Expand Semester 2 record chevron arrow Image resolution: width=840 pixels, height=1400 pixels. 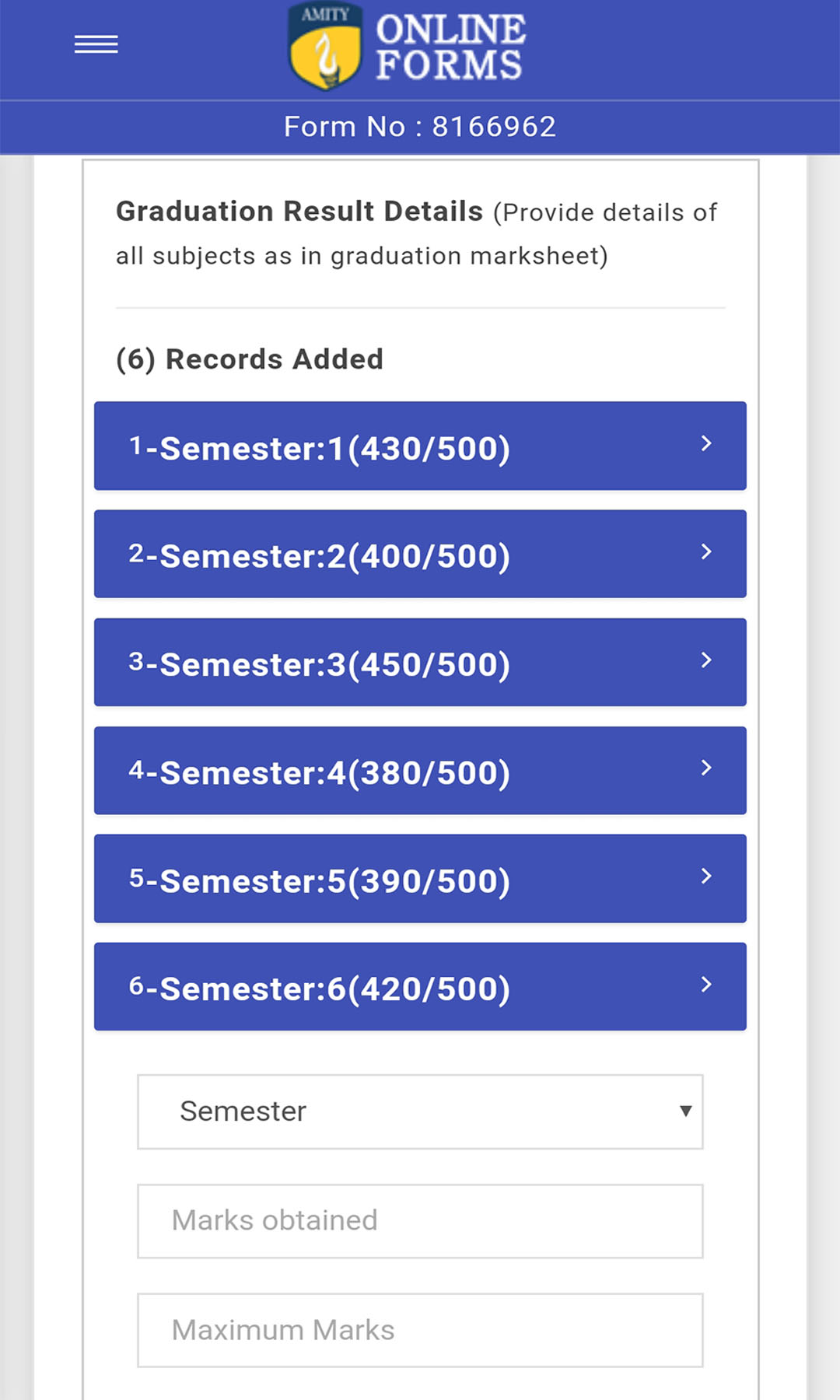705,552
